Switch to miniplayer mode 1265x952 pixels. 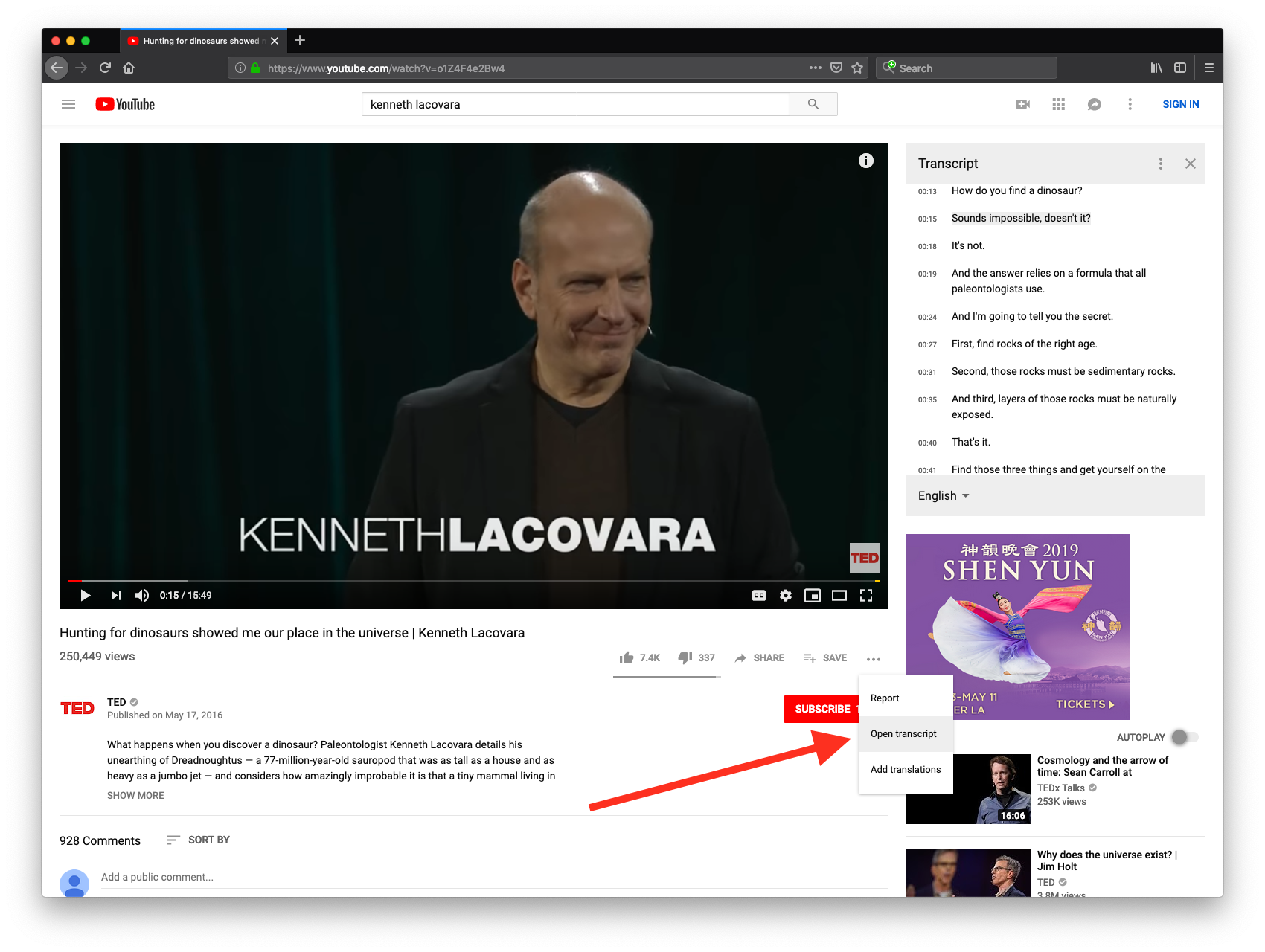click(813, 595)
